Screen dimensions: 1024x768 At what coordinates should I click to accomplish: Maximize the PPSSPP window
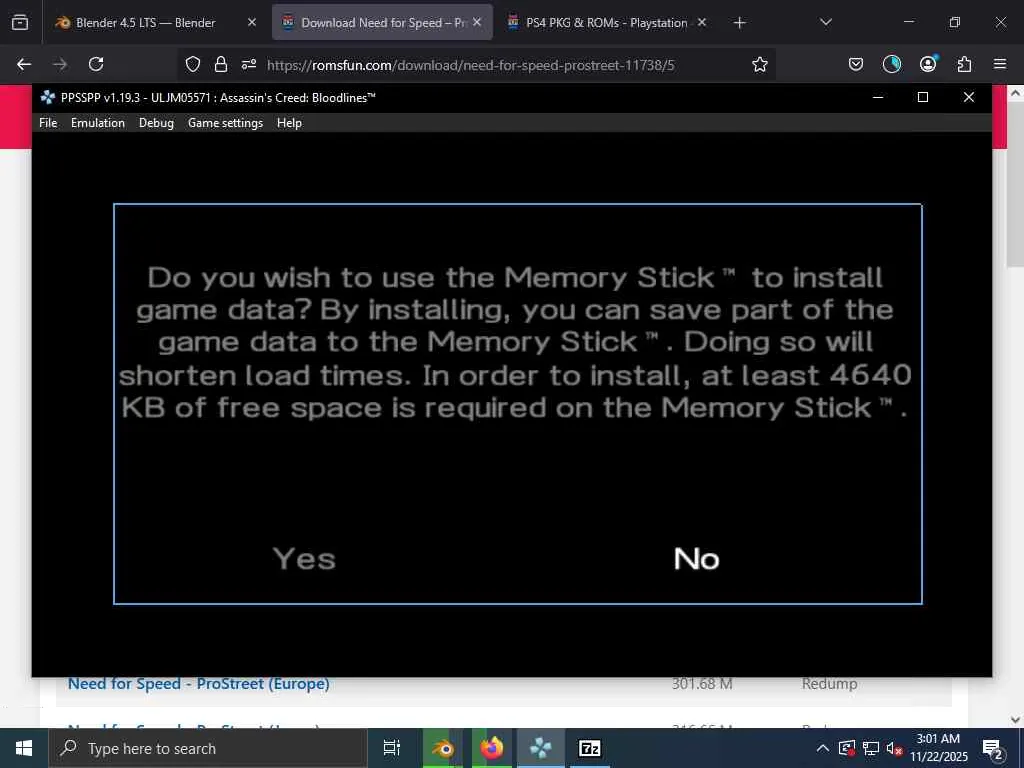(923, 97)
